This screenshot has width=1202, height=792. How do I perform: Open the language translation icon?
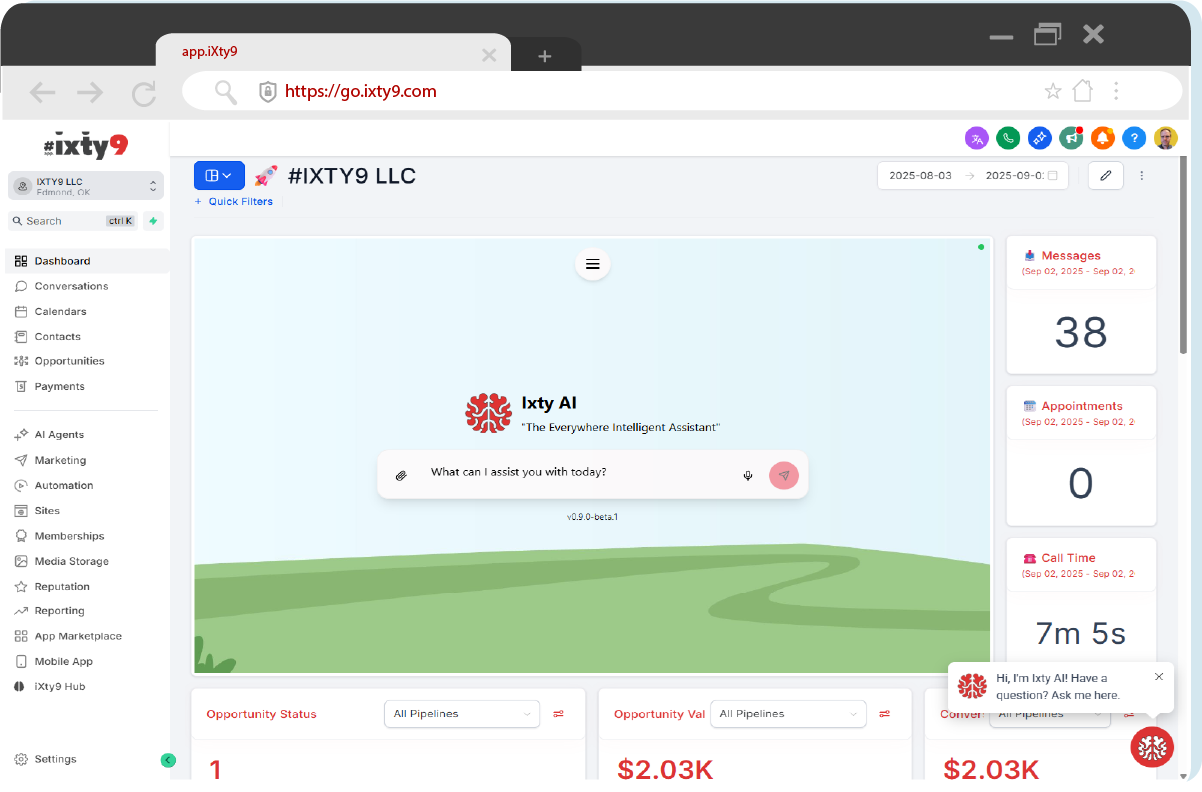coord(976,138)
